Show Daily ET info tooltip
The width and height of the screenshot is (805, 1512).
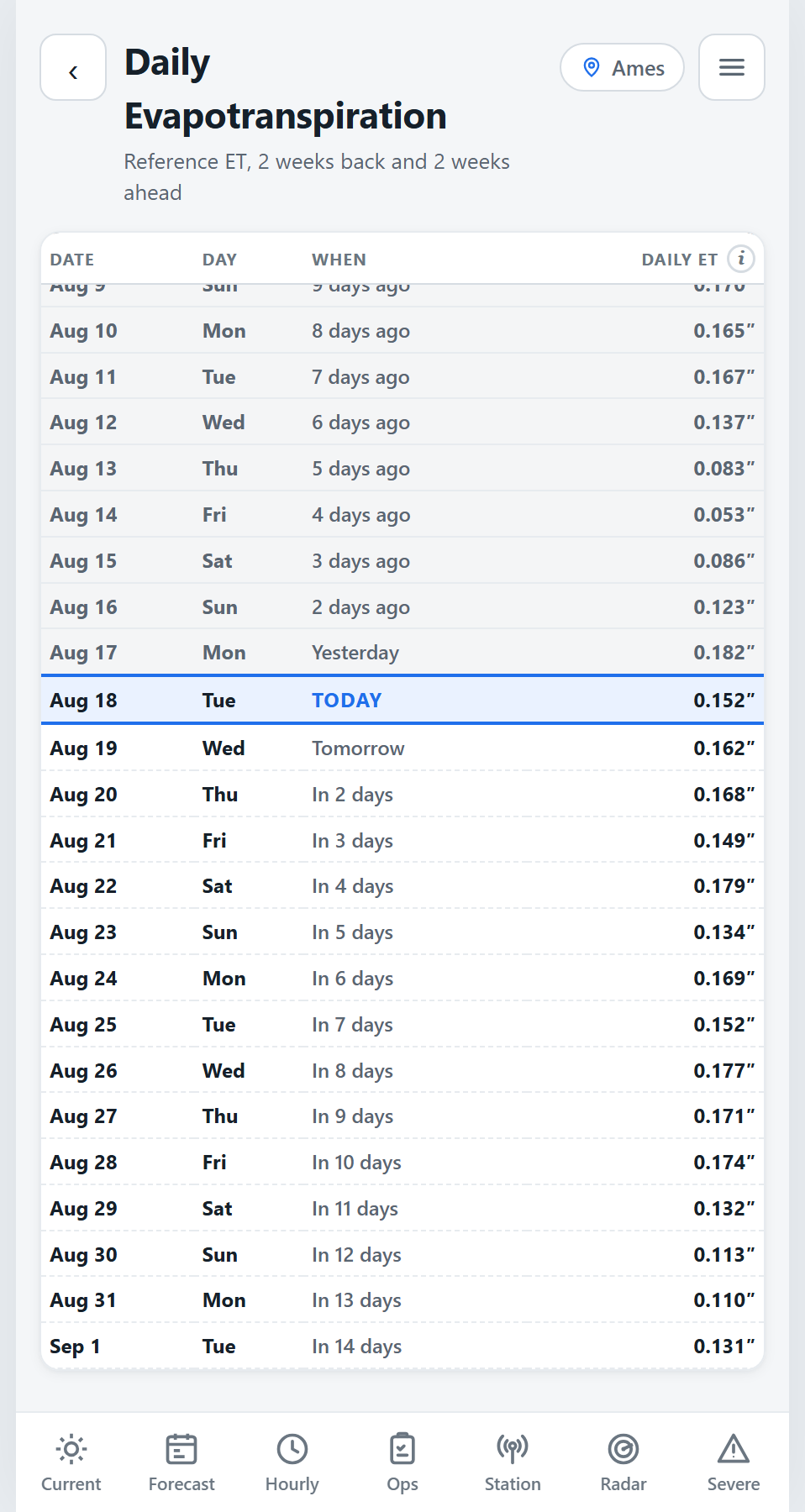click(741, 259)
